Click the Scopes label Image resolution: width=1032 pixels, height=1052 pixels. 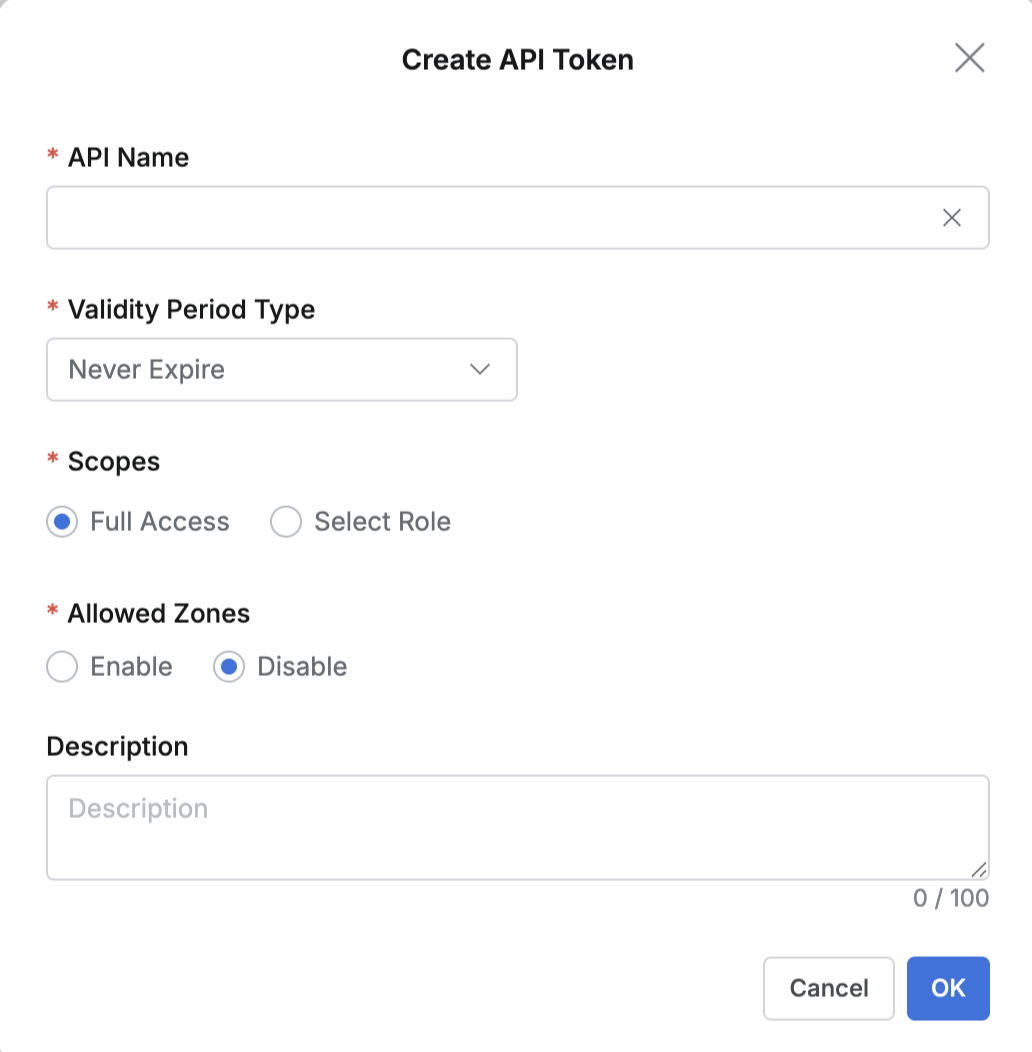[x=114, y=462]
